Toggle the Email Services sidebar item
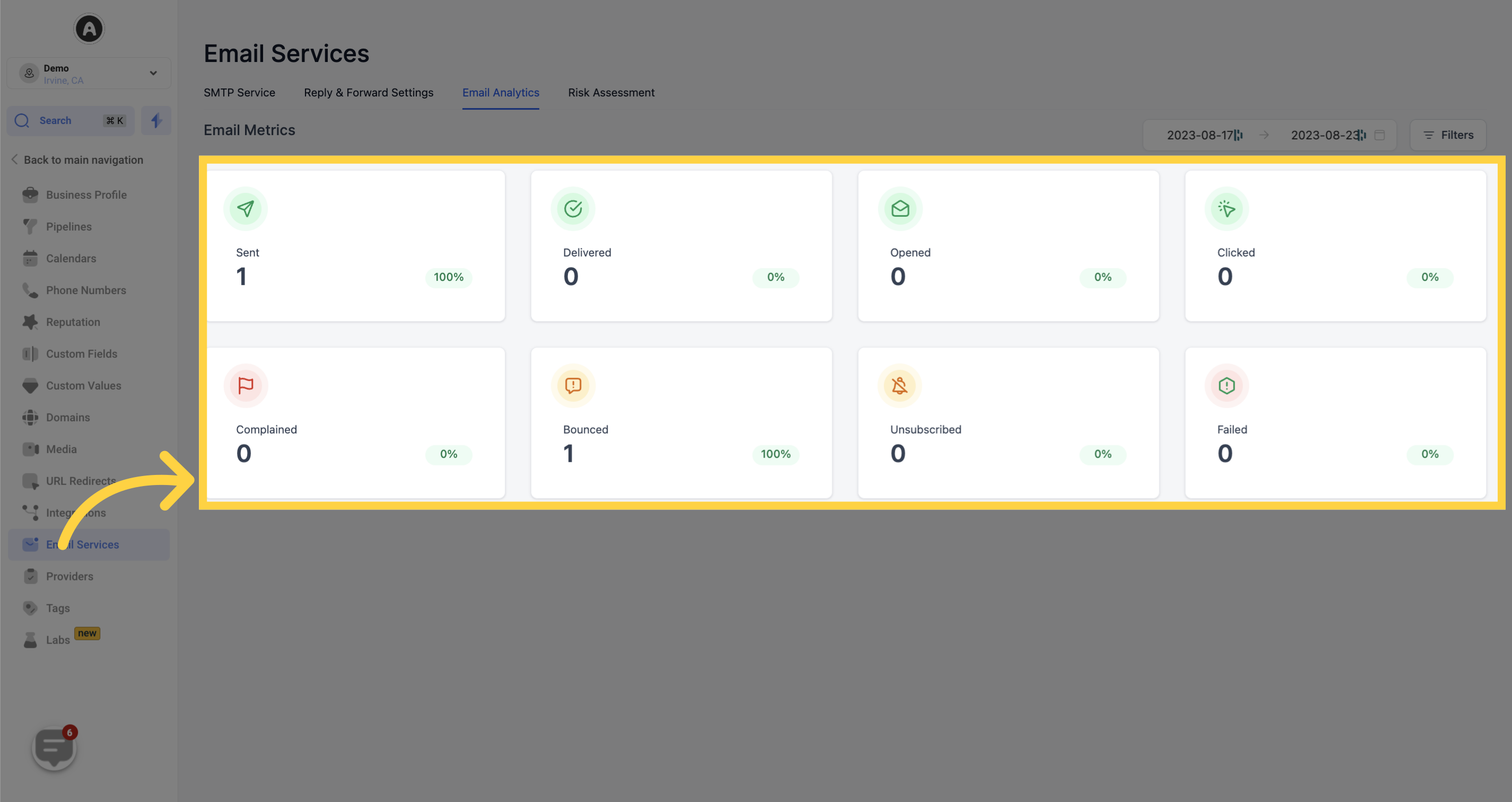The width and height of the screenshot is (1512, 802). (x=83, y=544)
